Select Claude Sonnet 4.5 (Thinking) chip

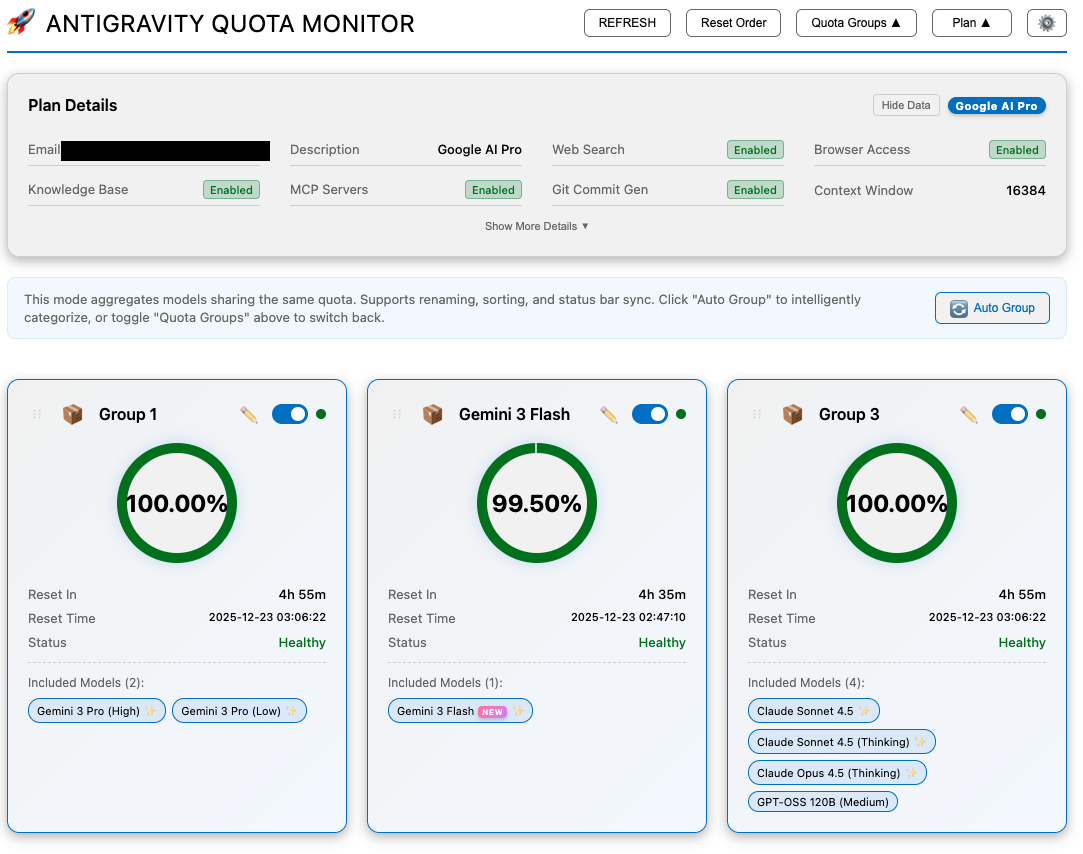(x=841, y=741)
